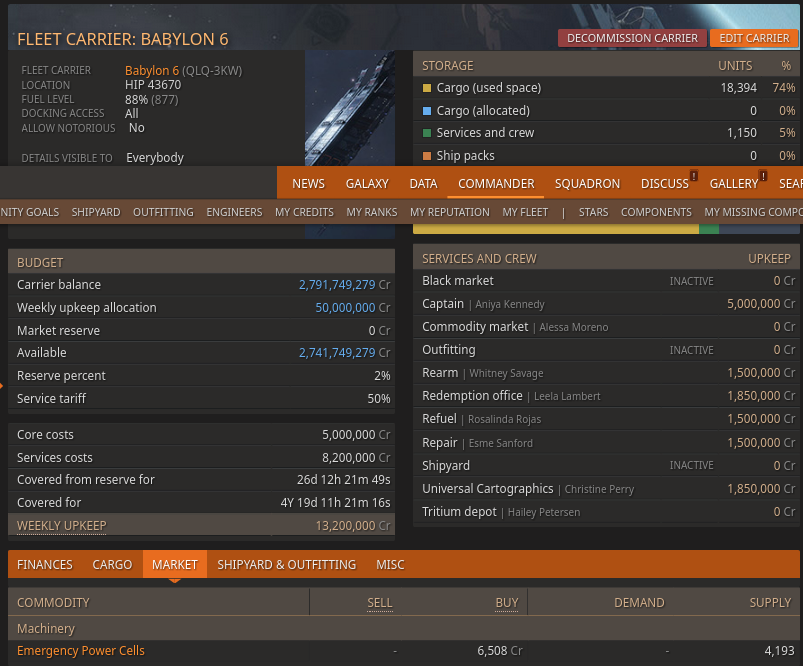Open Emergency Power Cells commodity link
803x666 pixels.
[x=81, y=651]
